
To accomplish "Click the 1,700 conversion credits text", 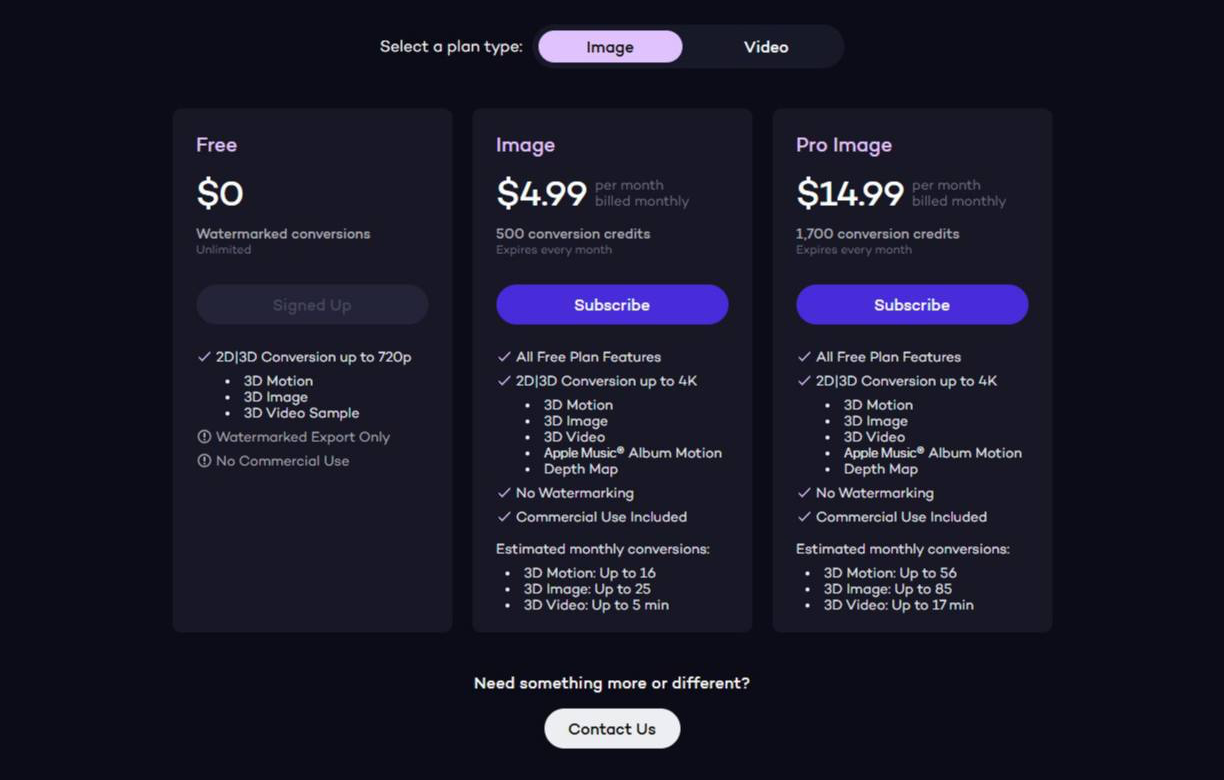I will coord(877,234).
